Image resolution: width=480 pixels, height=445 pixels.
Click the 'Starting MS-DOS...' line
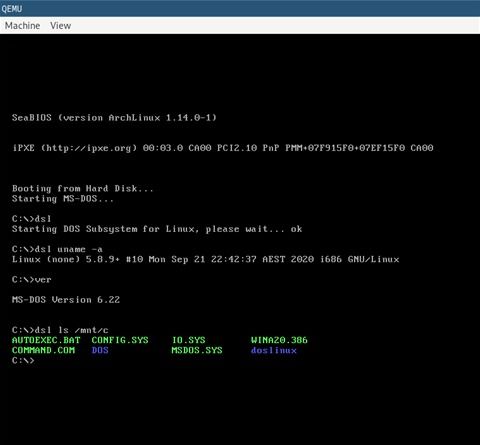point(63,199)
